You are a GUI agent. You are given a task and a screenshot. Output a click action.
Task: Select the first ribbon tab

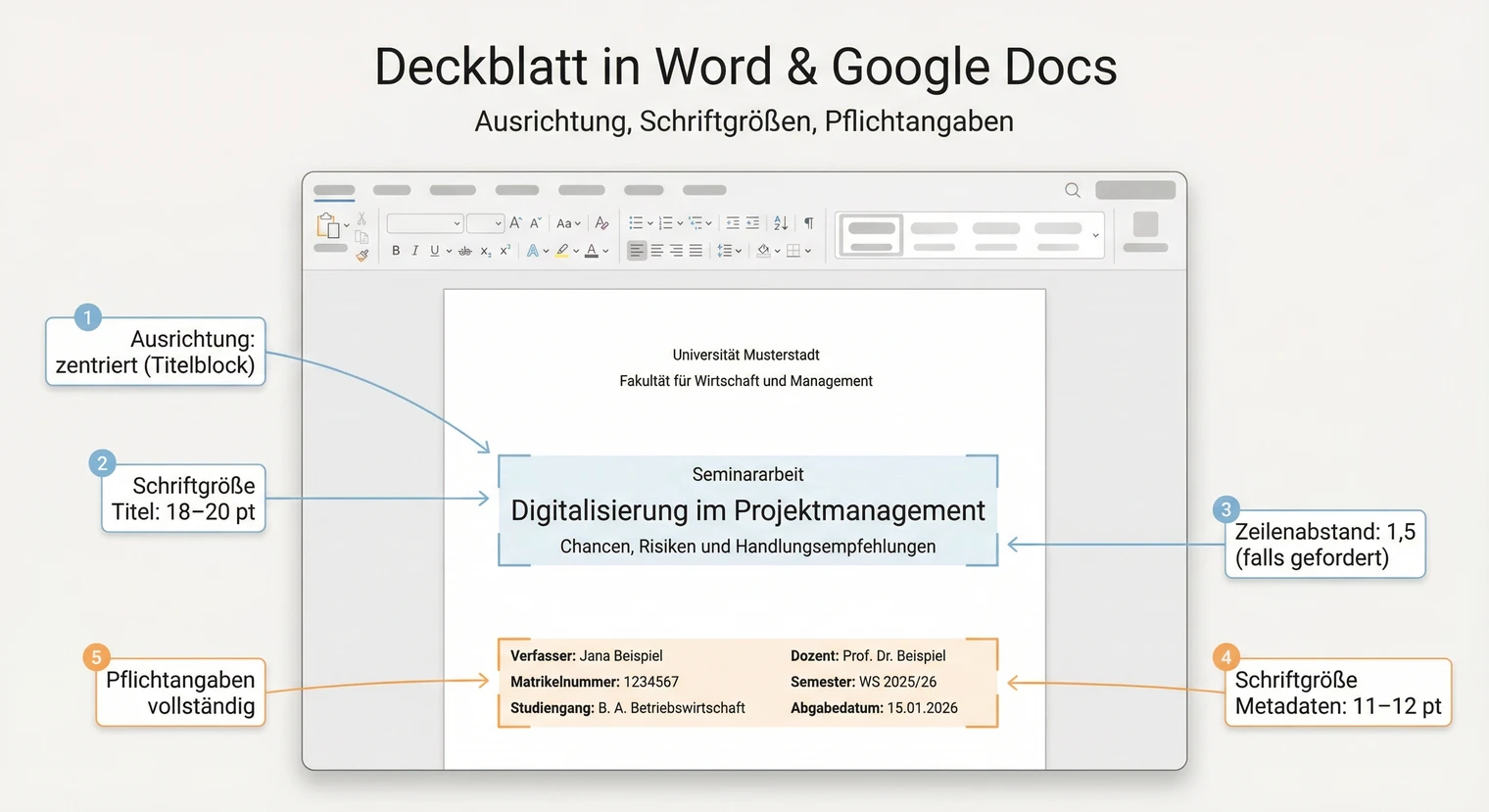[x=333, y=190]
